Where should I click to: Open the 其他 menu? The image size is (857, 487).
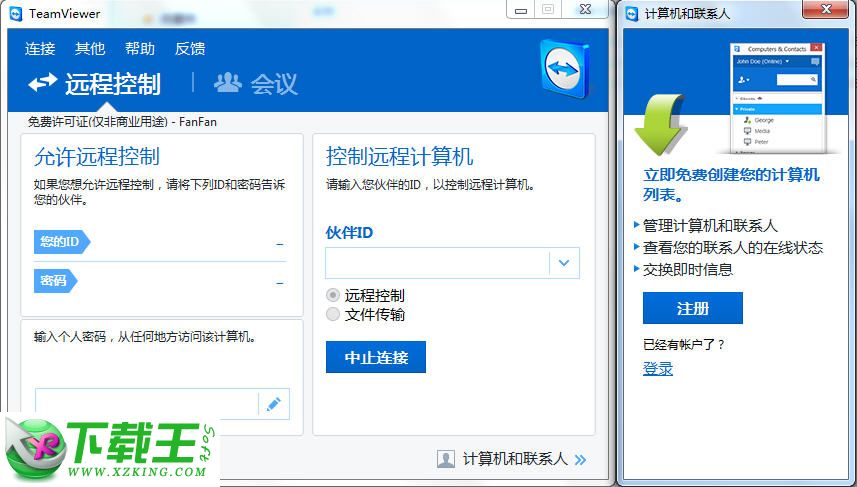[90, 49]
